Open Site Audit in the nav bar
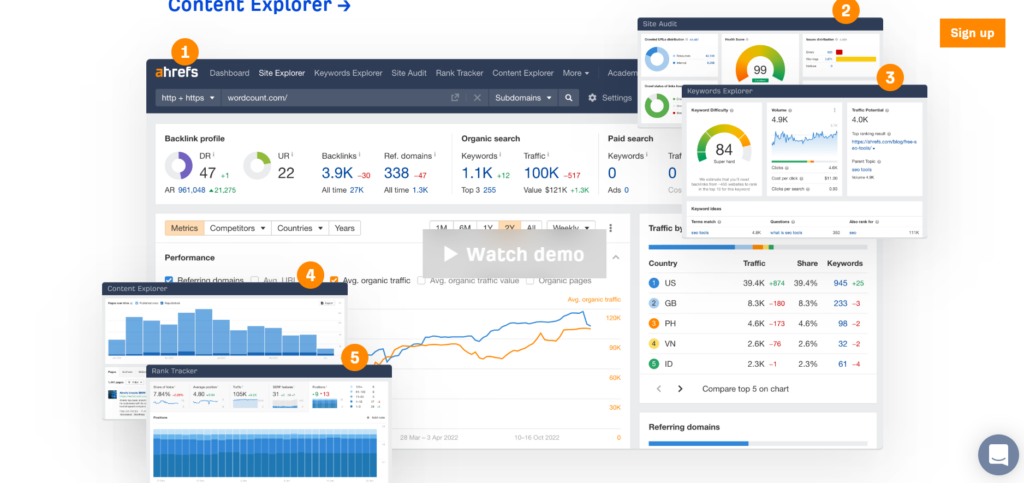 pos(409,73)
